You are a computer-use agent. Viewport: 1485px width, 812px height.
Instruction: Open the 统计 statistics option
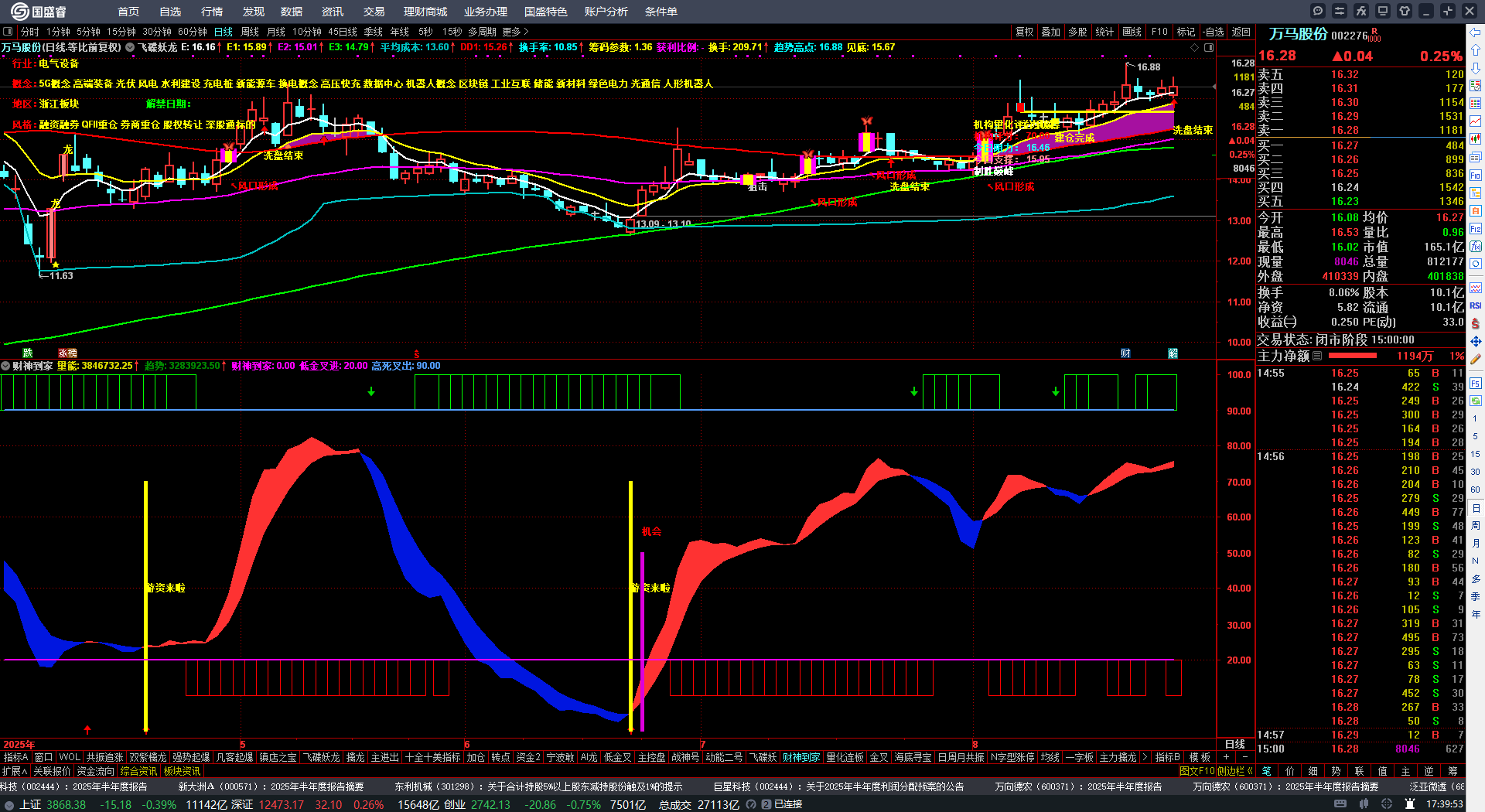click(1104, 32)
